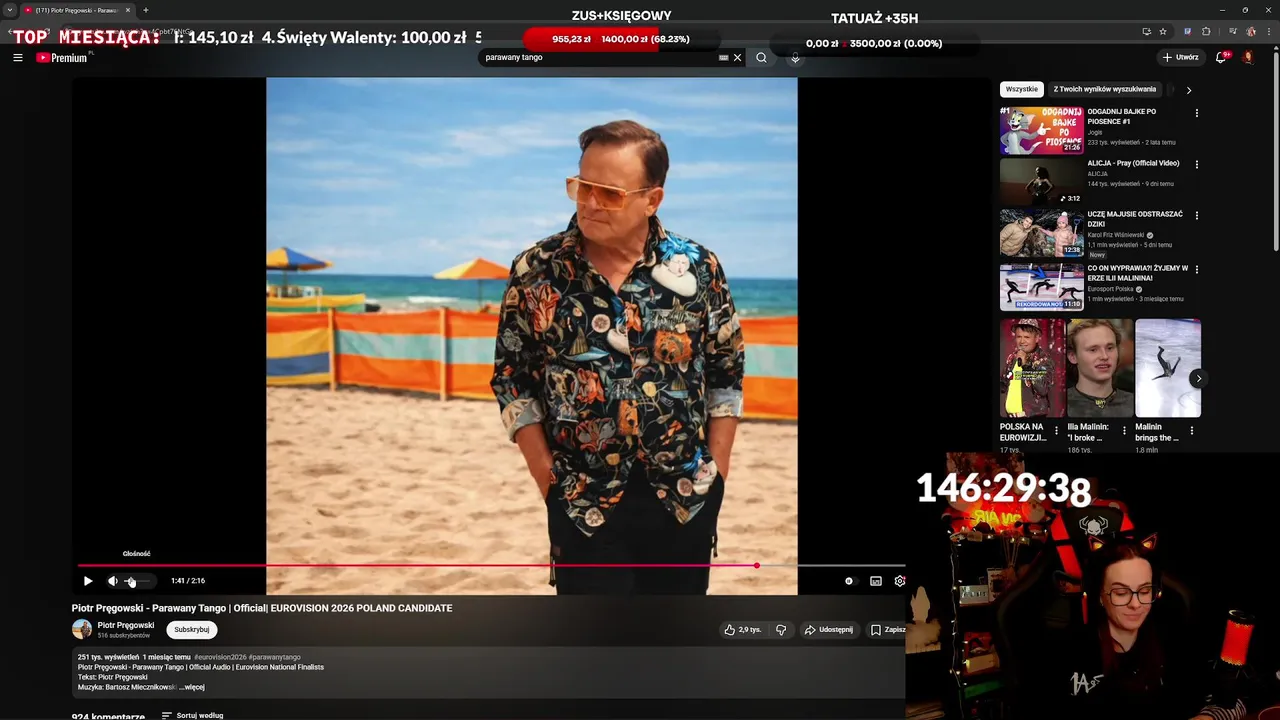Open options for 'Polska na Eurowizji' short
Image resolution: width=1280 pixels, height=720 pixels.
1057,431
